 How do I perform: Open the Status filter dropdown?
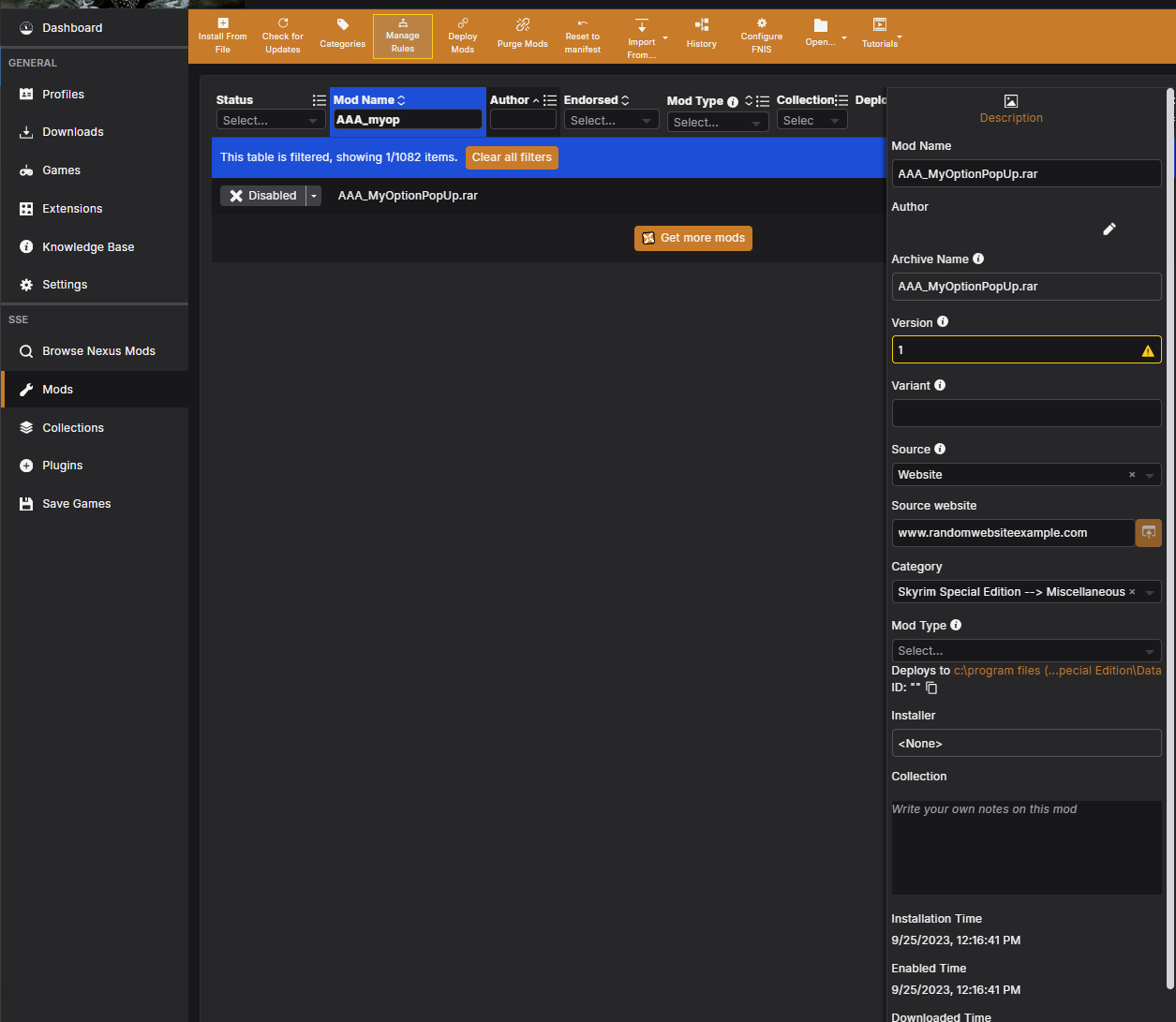[271, 121]
